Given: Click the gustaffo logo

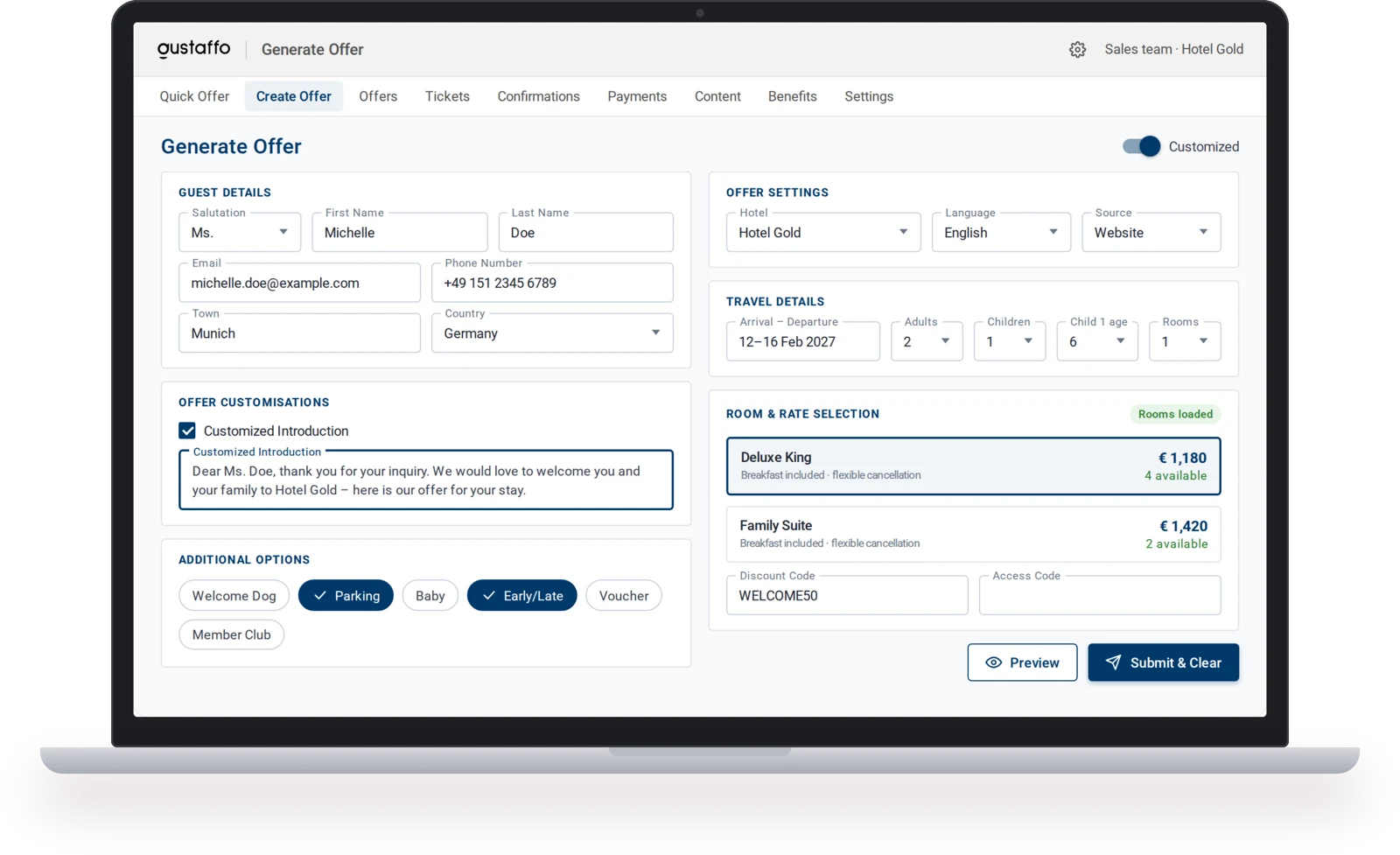Looking at the screenshot, I should (x=193, y=49).
